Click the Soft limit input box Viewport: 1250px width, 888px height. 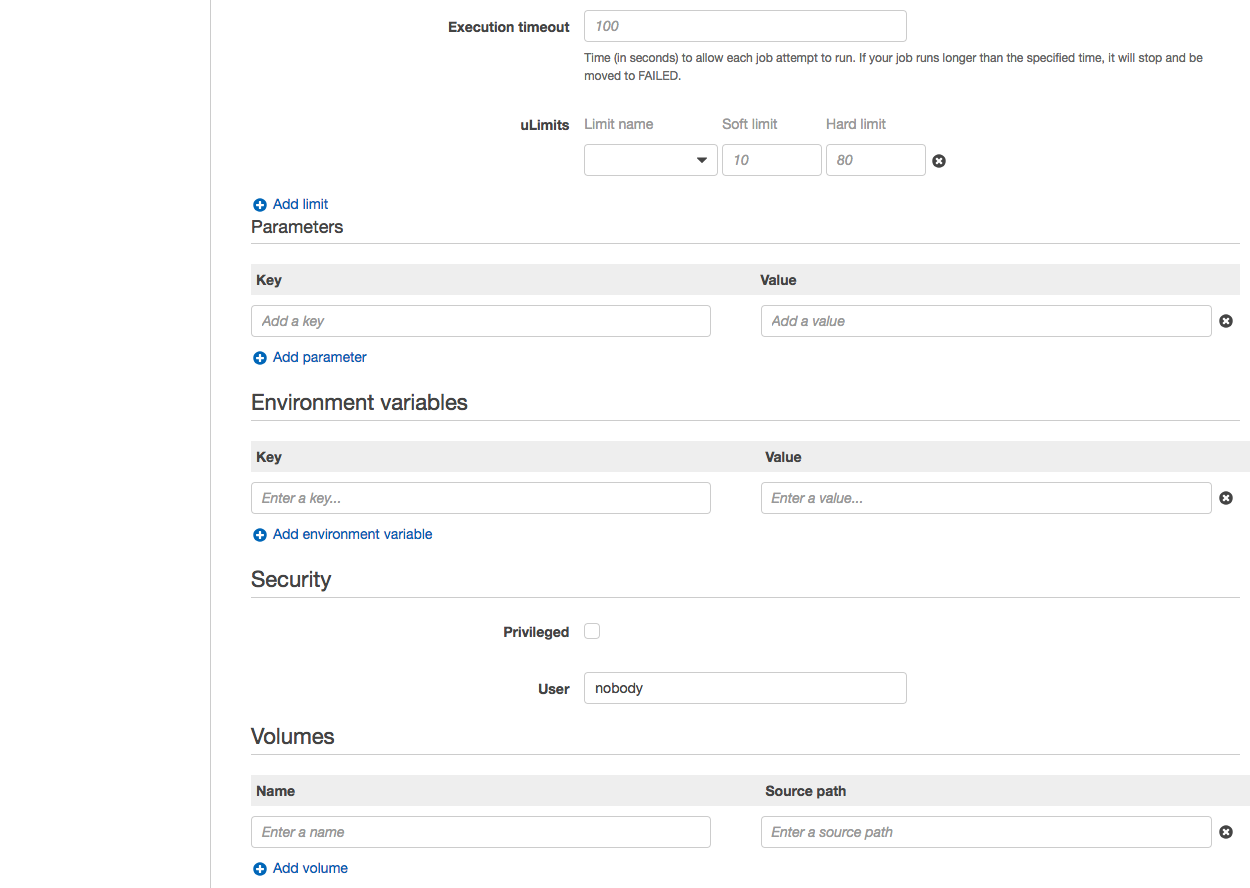point(771,160)
